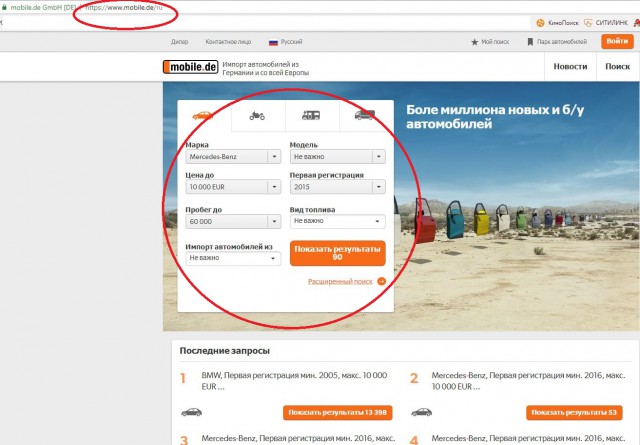Select the truck vehicle type tab
The height and width of the screenshot is (445, 640).
(x=365, y=116)
